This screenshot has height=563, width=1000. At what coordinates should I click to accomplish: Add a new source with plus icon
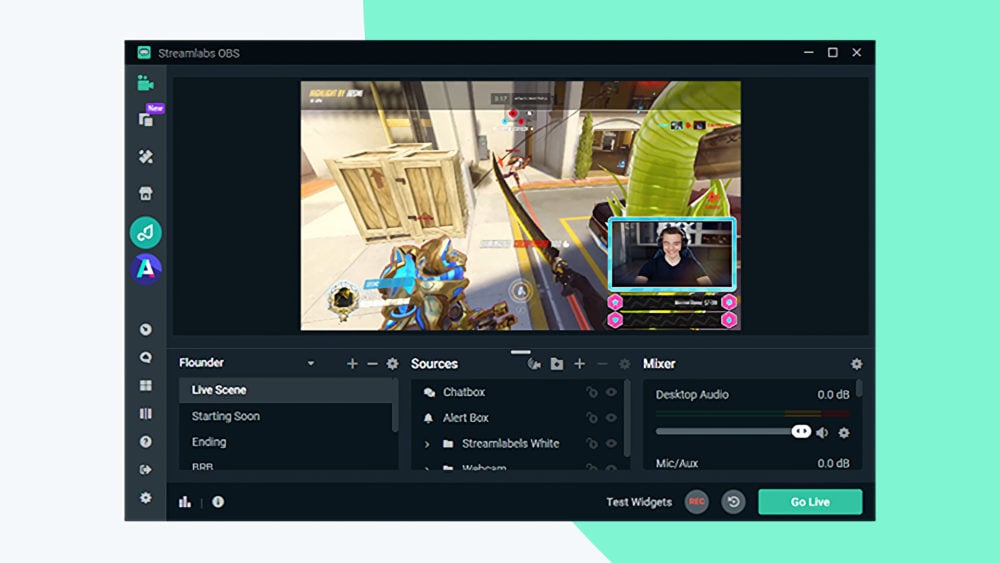pyautogui.click(x=579, y=363)
